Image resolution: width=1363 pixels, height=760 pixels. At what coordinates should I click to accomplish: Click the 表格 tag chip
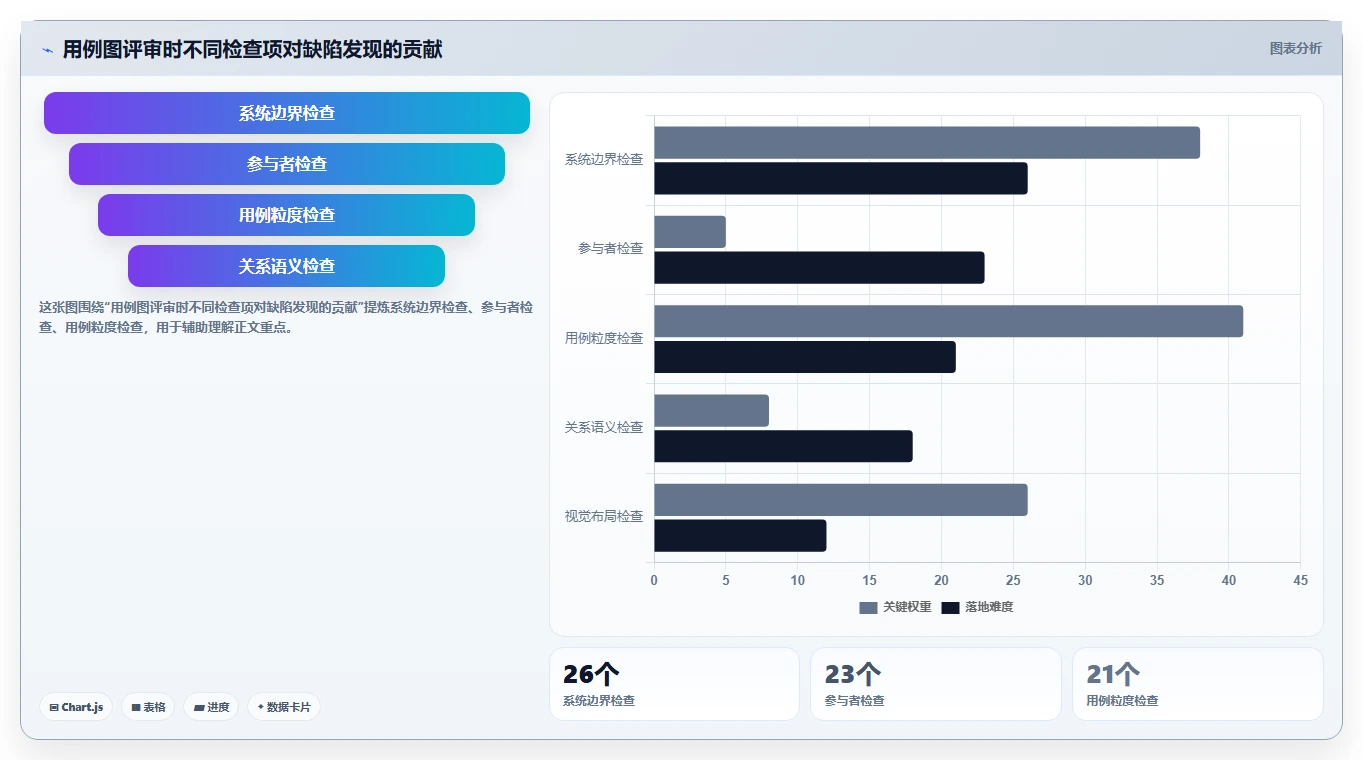tap(148, 707)
